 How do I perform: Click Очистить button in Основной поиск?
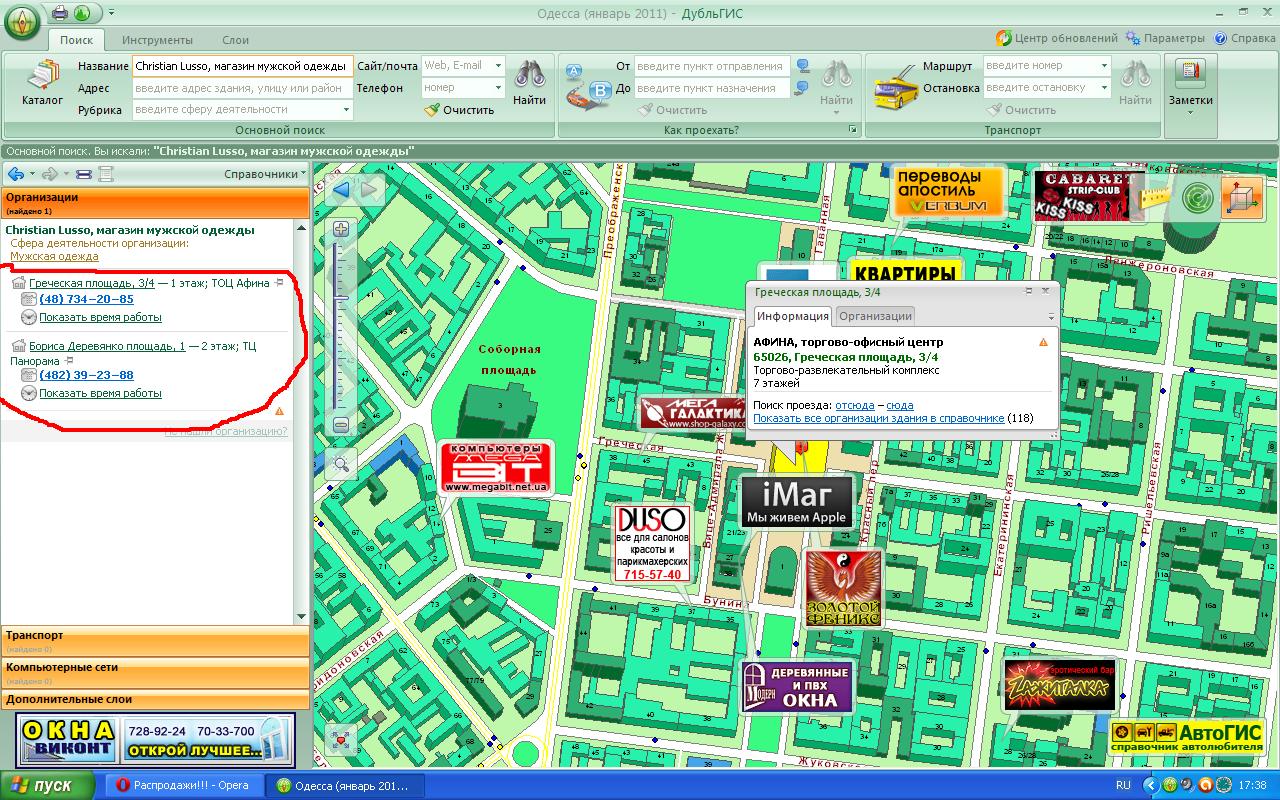(x=460, y=110)
